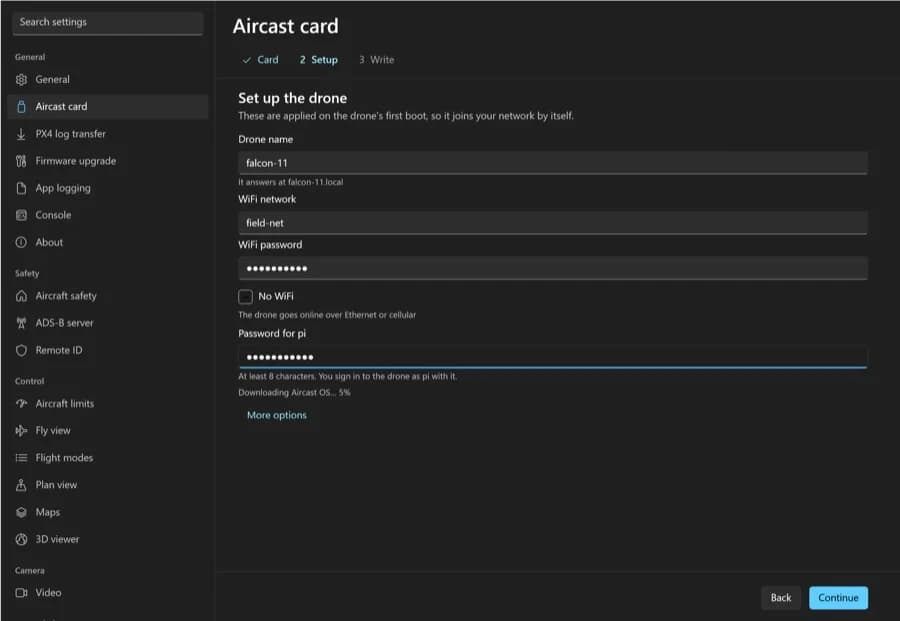
Task: Open the App logging page label
Action: point(63,188)
